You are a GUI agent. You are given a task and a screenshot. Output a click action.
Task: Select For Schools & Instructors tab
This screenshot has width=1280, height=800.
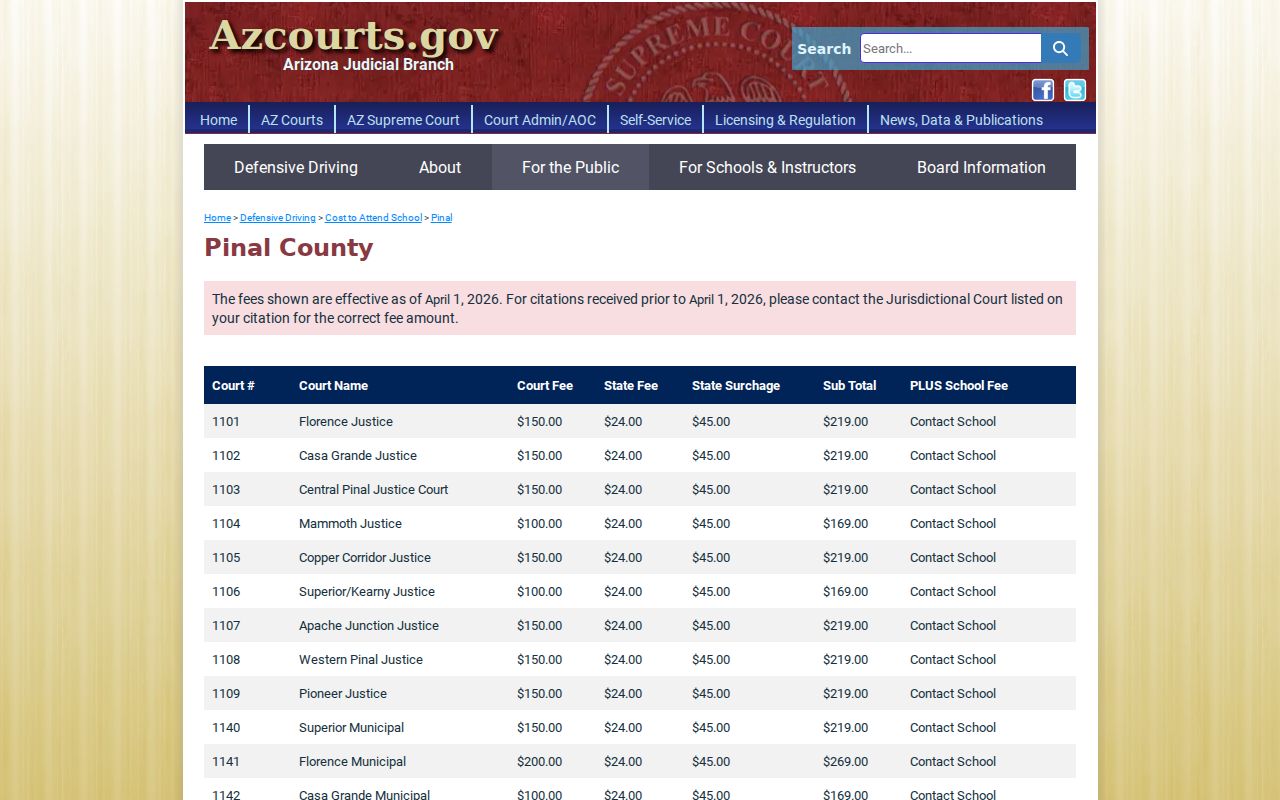[767, 167]
